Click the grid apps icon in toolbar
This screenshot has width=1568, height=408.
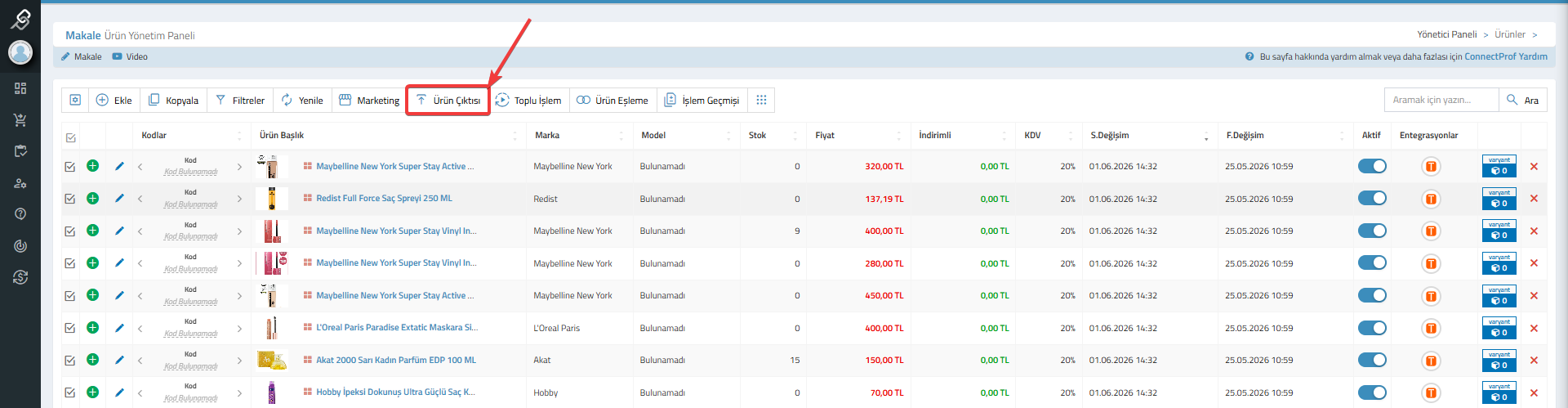tap(761, 100)
